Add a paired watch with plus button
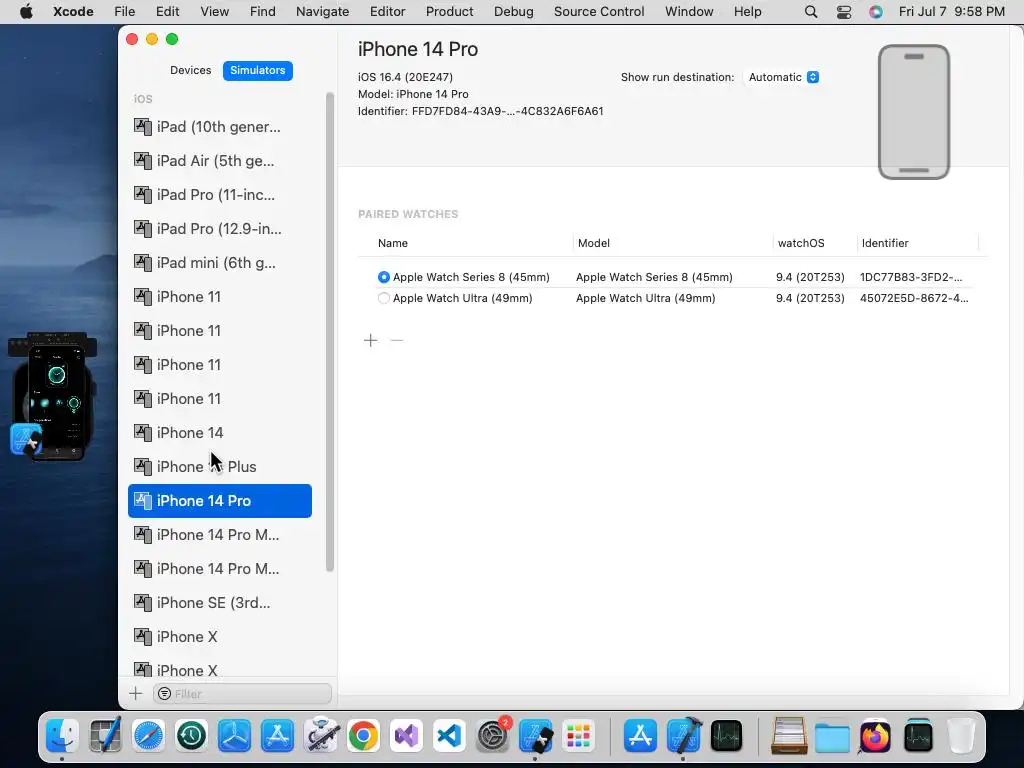1024x768 pixels. [370, 340]
